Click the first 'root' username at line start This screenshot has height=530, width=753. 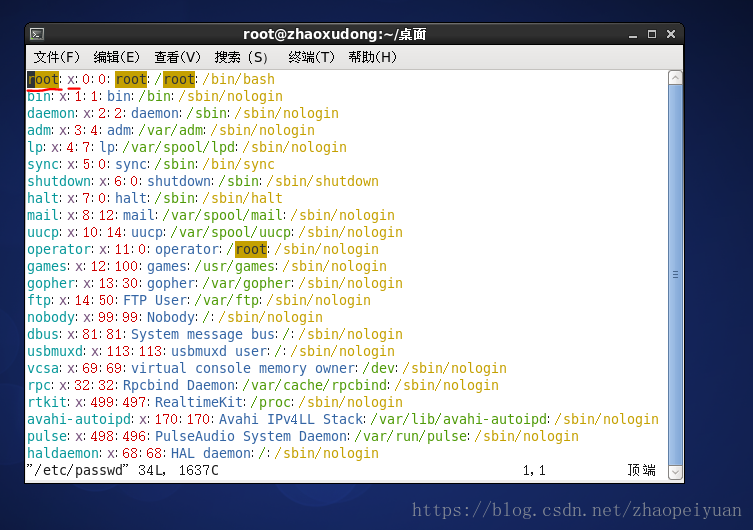(x=43, y=79)
